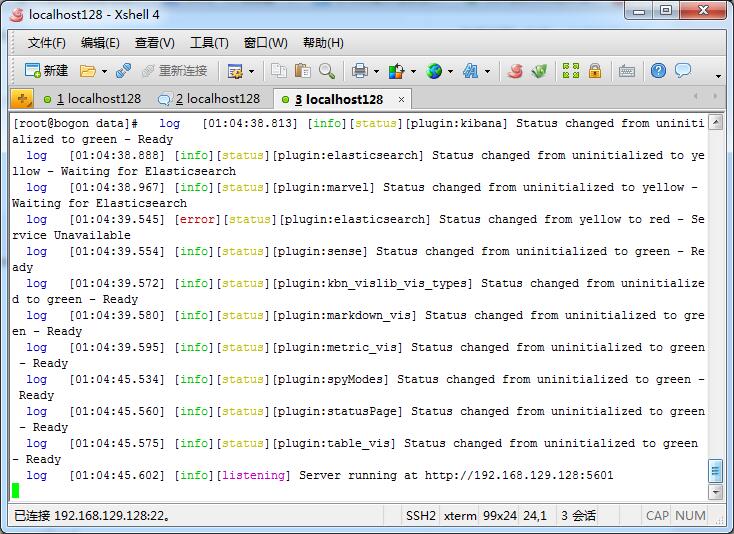
Task: Launch Xftp with the red swirl icon
Action: tap(515, 71)
